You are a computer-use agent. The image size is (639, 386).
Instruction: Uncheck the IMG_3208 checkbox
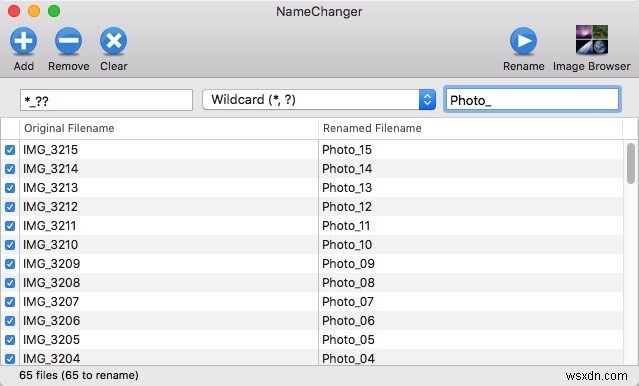[10, 283]
